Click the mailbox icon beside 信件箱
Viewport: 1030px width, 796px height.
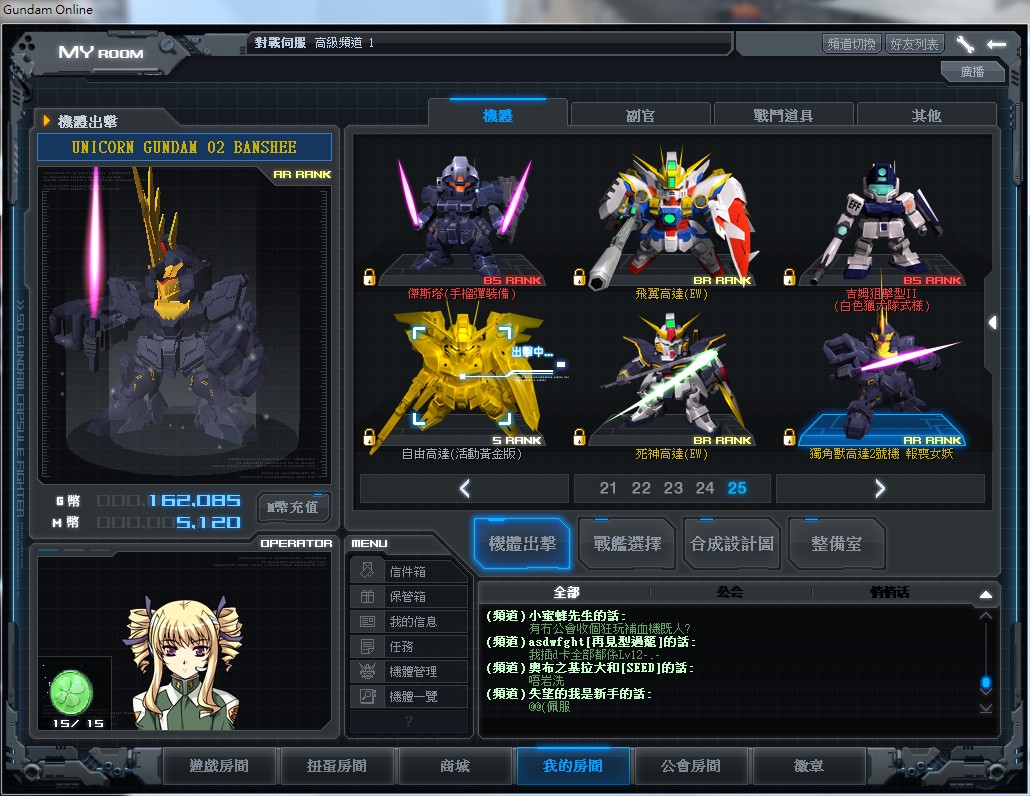click(367, 570)
